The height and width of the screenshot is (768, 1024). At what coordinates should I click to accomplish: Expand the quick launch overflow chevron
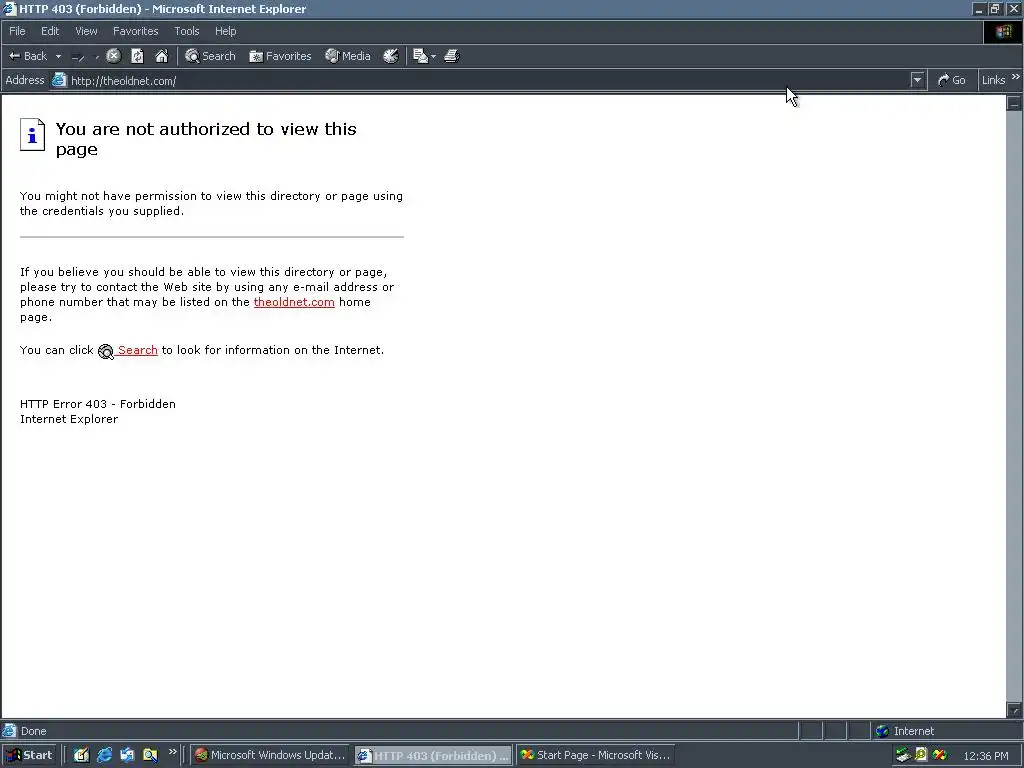[172, 752]
